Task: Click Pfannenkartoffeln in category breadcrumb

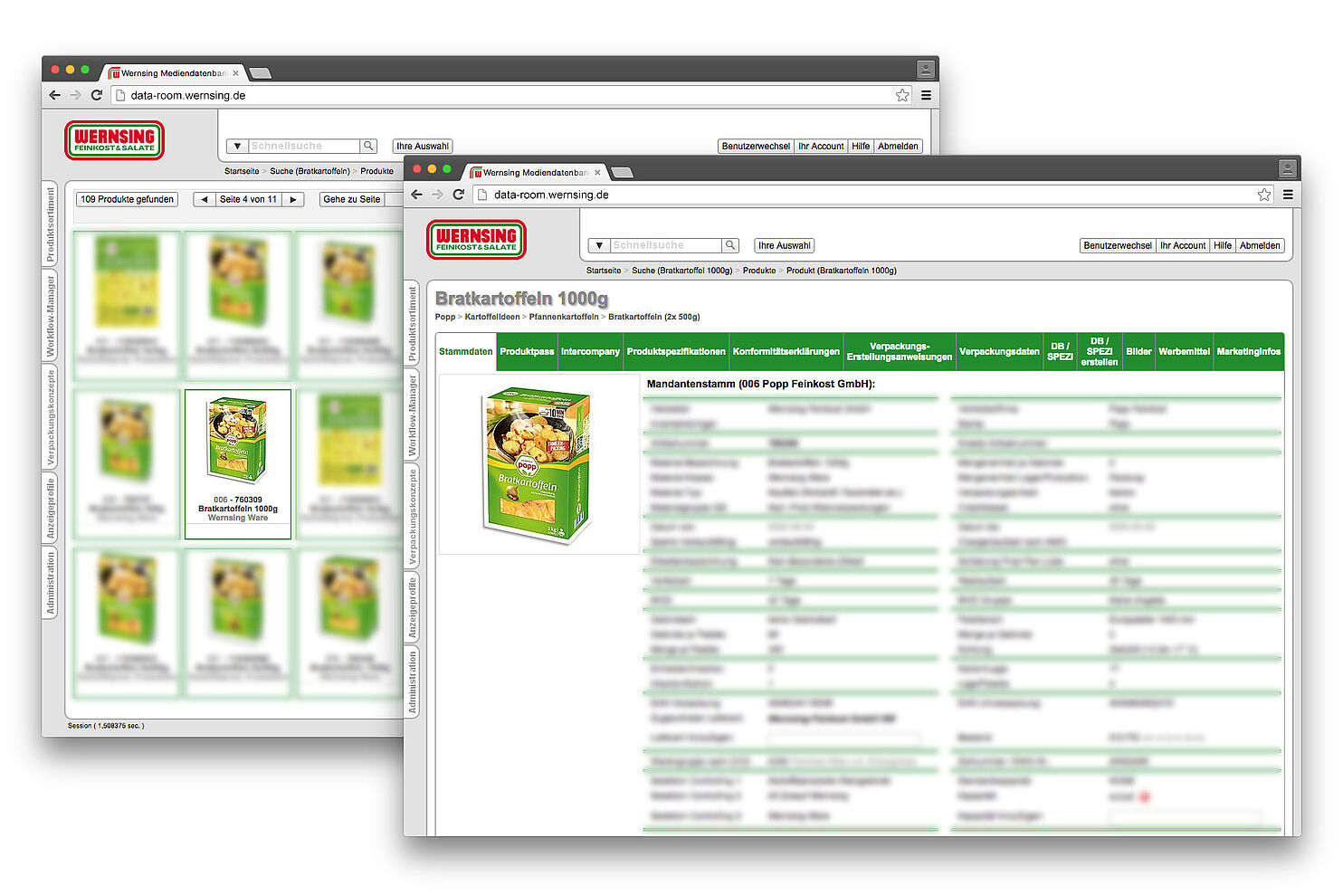Action: click(564, 317)
